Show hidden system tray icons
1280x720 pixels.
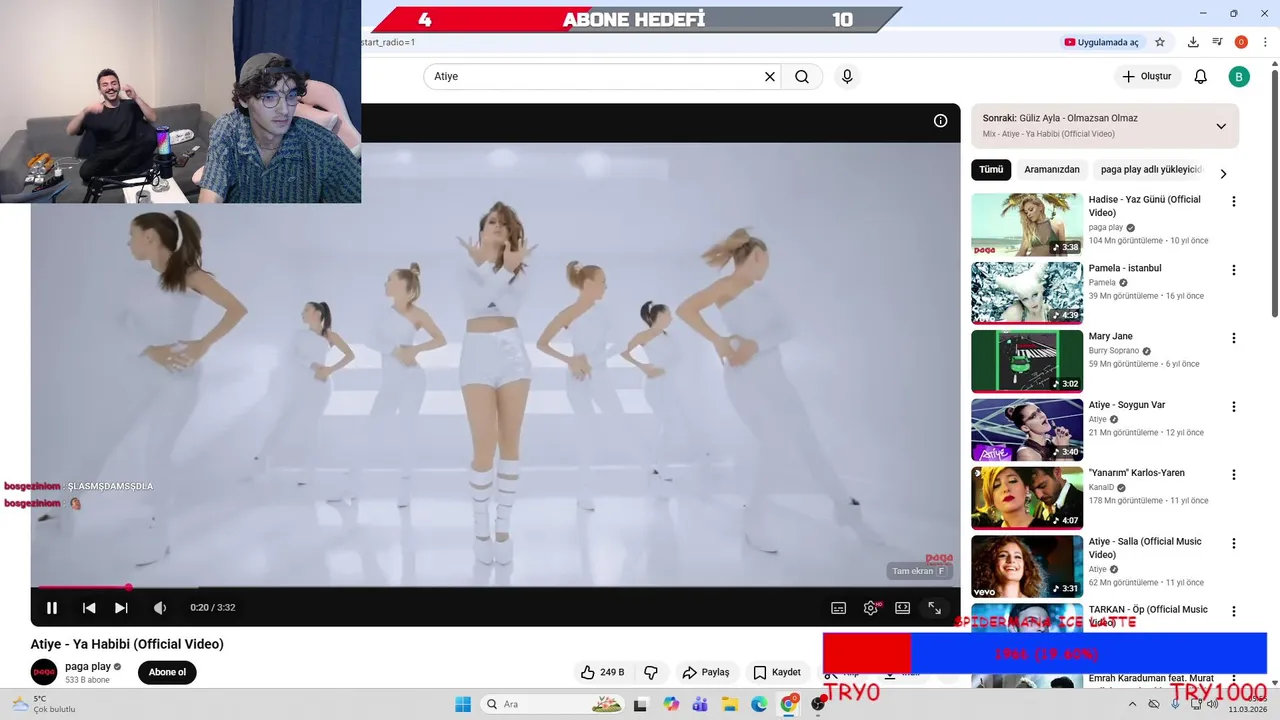coord(1132,704)
